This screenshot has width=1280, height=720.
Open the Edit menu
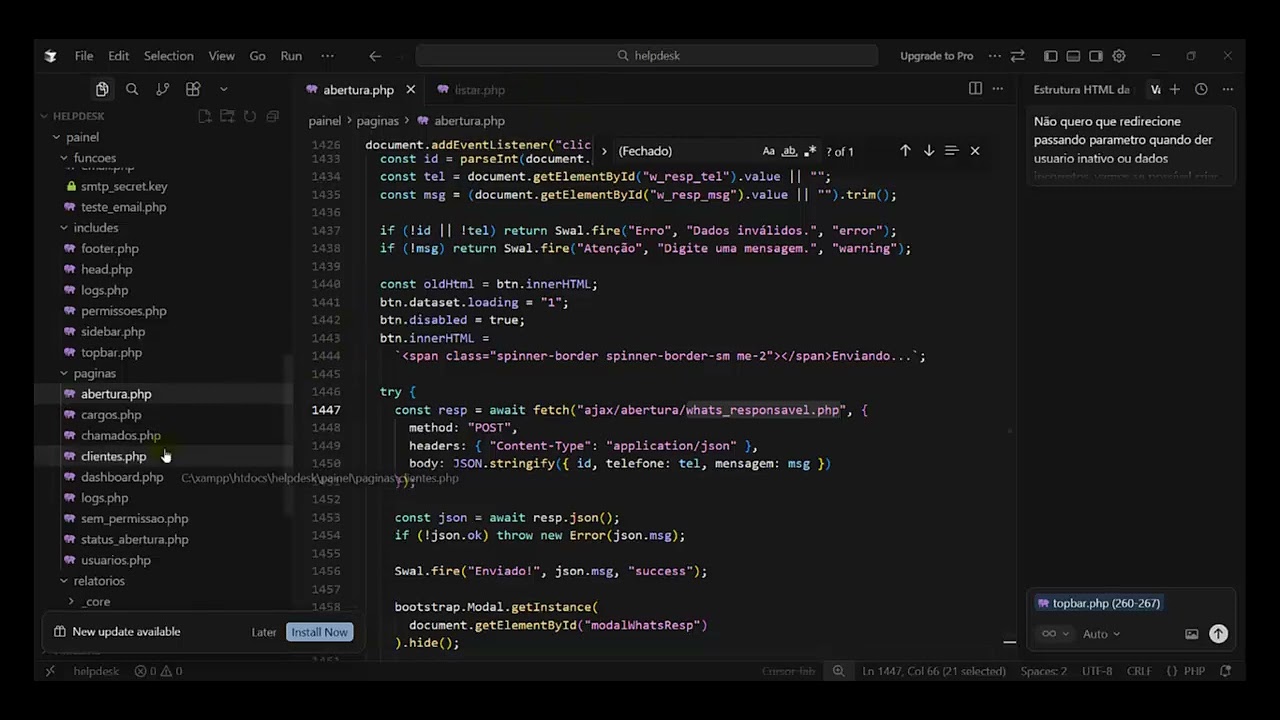pos(119,56)
